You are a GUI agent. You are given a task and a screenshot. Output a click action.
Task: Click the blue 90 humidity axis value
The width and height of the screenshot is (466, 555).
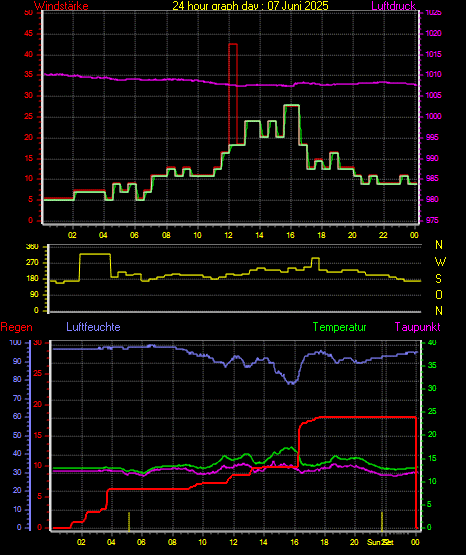tap(17, 361)
